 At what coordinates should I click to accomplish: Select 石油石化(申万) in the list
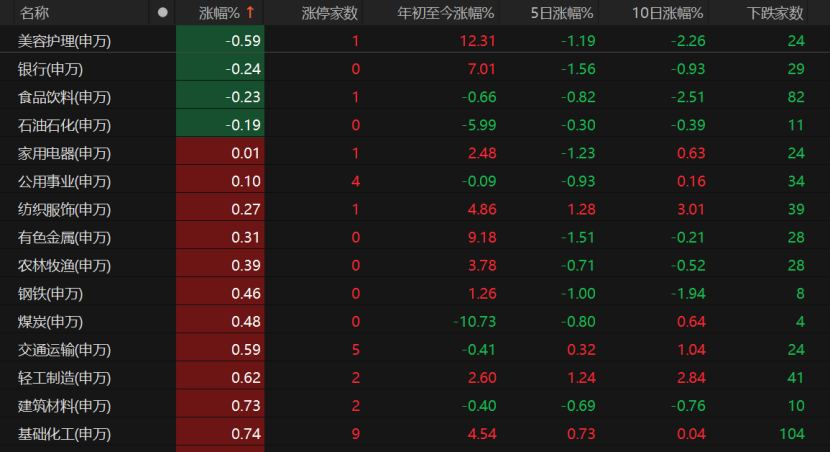pos(64,125)
